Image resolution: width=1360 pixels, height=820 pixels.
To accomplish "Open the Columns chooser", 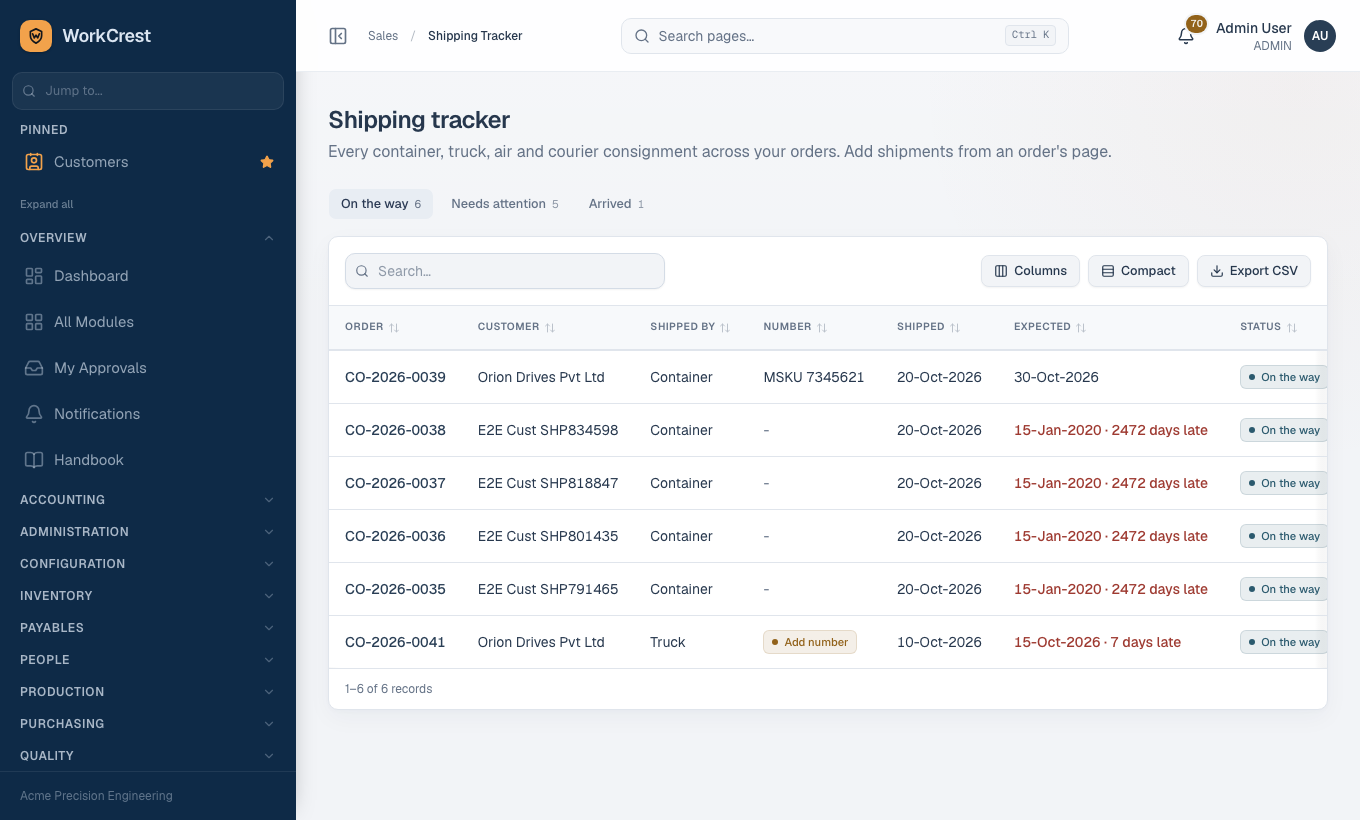I will click(1030, 271).
